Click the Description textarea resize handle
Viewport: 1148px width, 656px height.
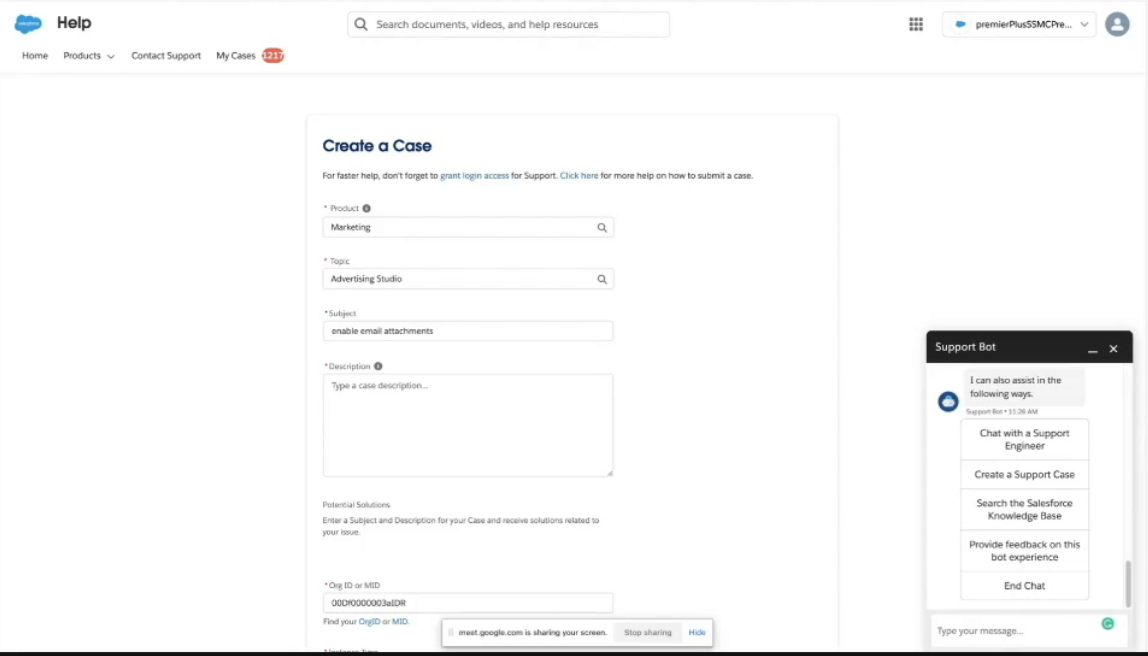point(609,473)
